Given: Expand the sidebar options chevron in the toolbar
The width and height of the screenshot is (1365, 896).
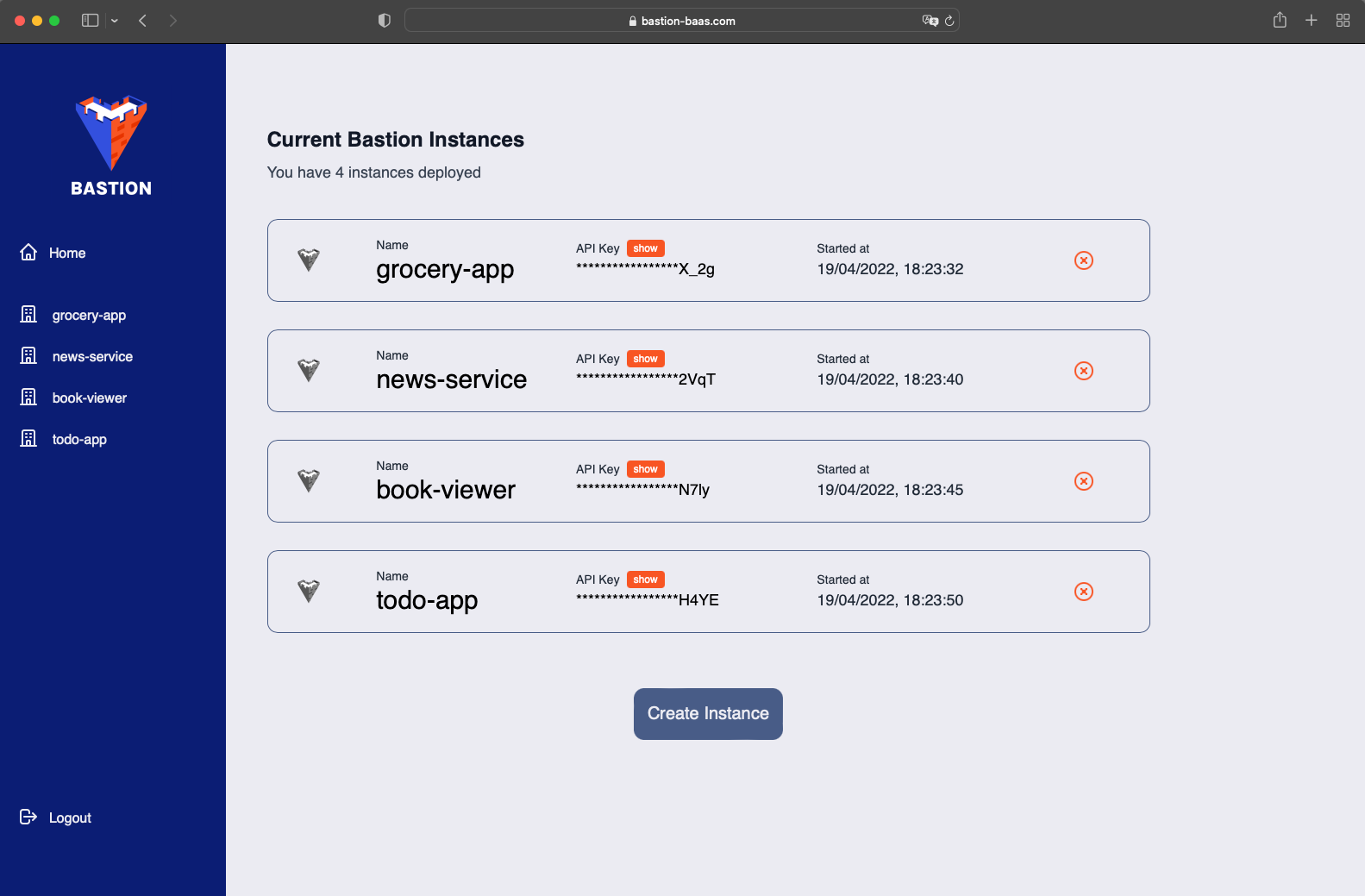Looking at the screenshot, I should pyautogui.click(x=113, y=20).
